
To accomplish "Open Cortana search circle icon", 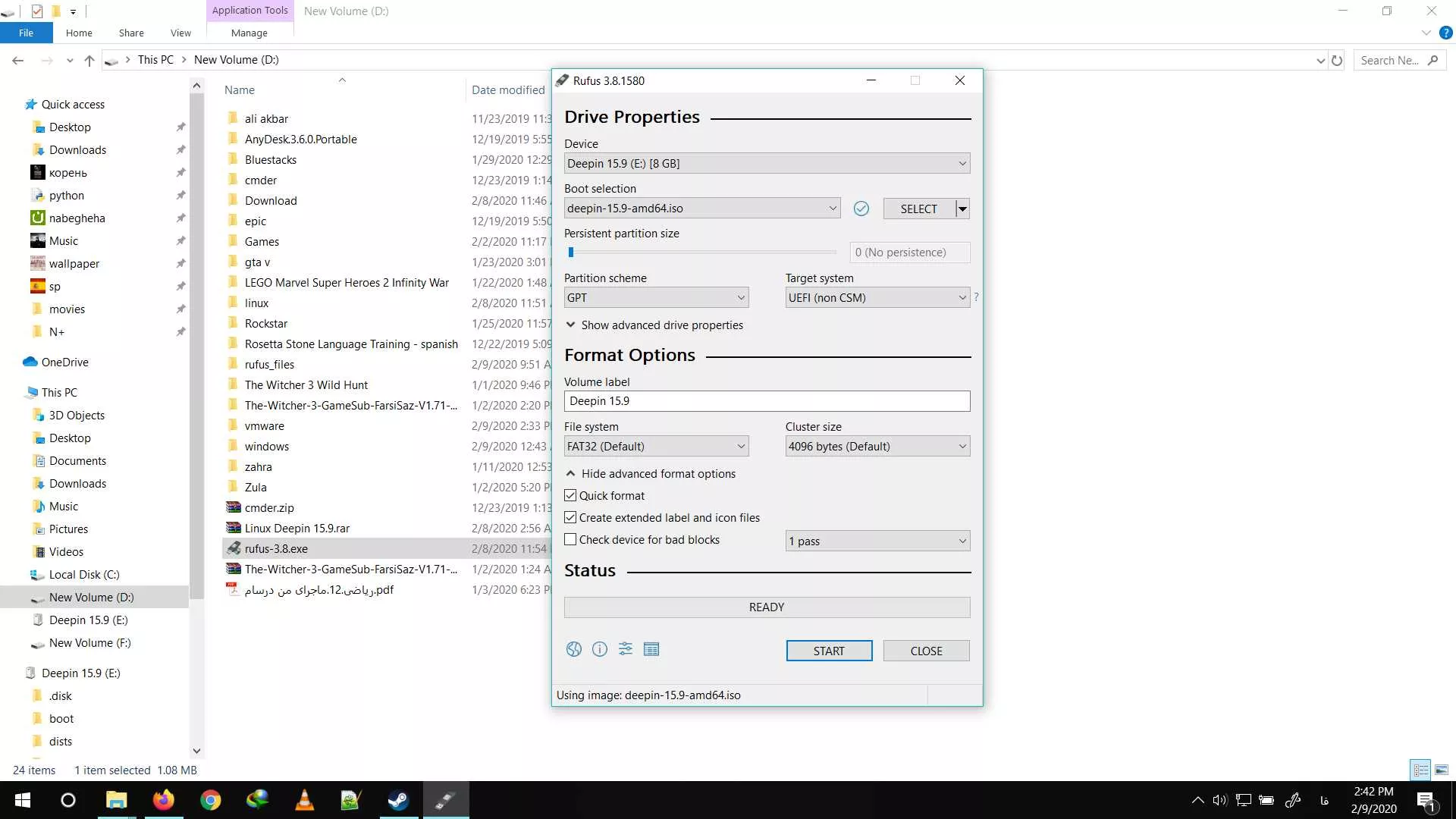I will point(68,800).
